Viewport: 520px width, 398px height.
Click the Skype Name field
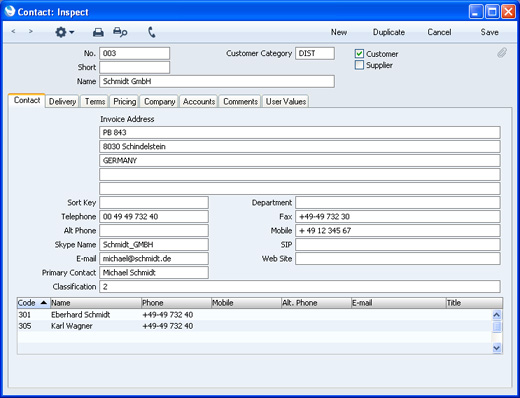(154, 244)
